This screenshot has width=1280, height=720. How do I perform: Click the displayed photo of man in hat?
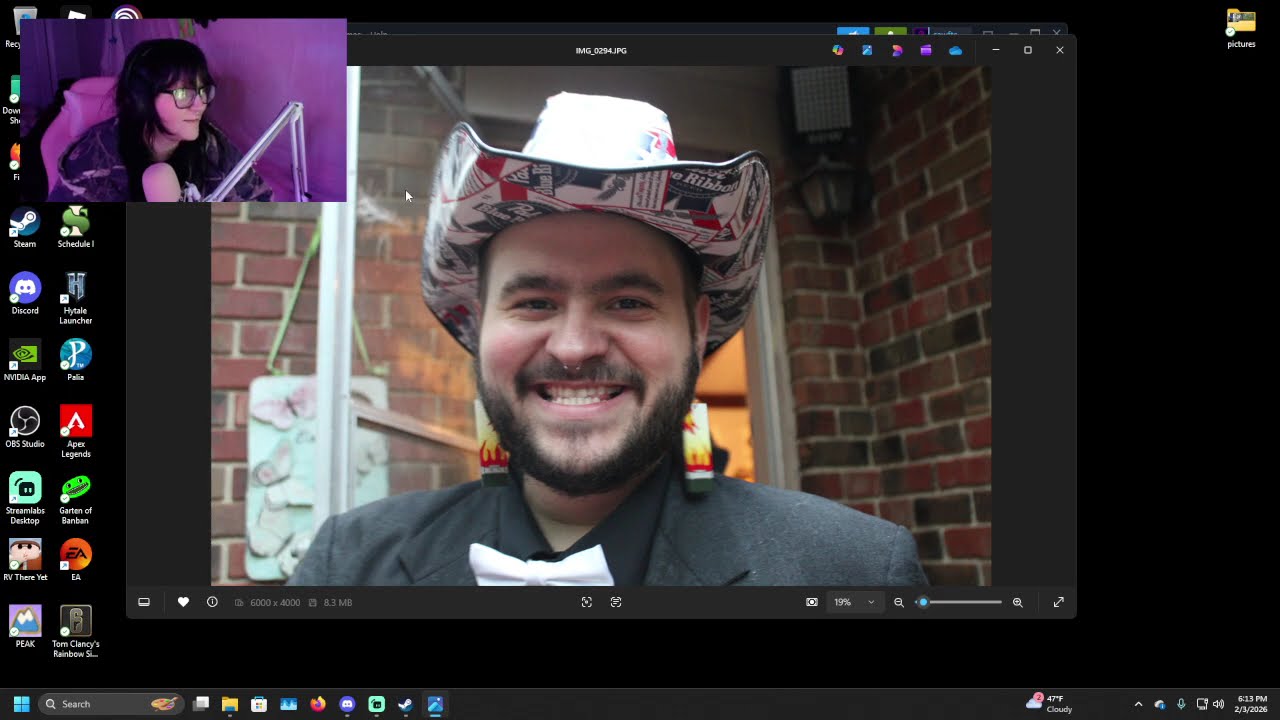coord(601,326)
